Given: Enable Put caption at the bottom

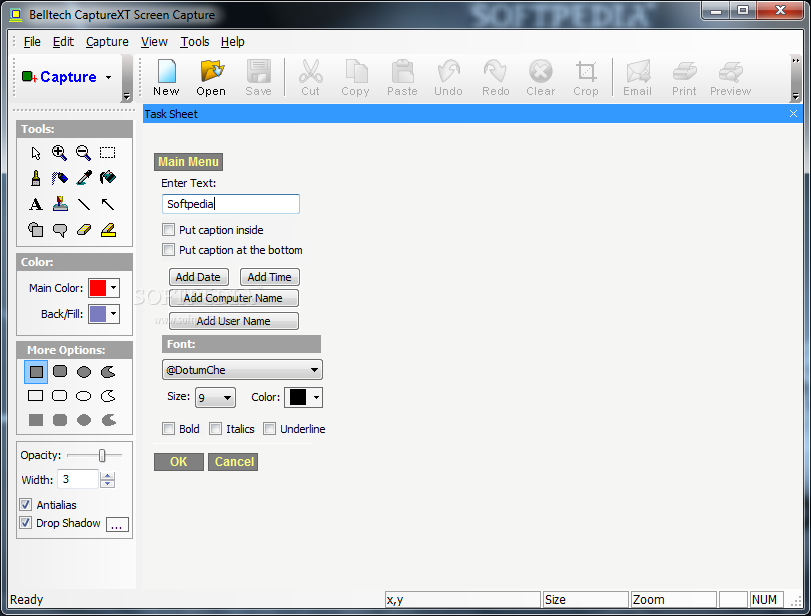Looking at the screenshot, I should click(x=169, y=250).
